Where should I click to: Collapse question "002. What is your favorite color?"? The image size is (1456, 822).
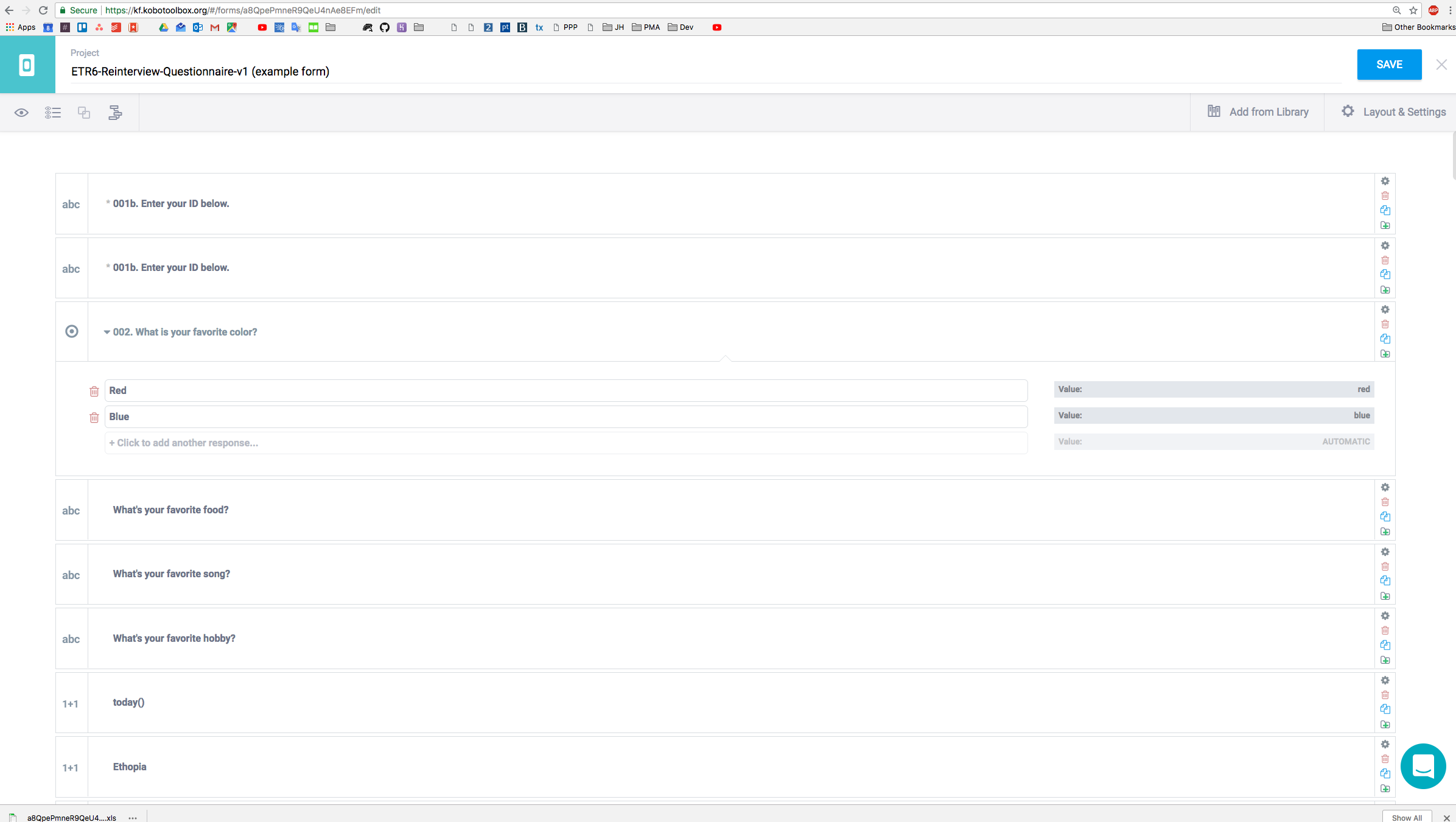pyautogui.click(x=106, y=332)
